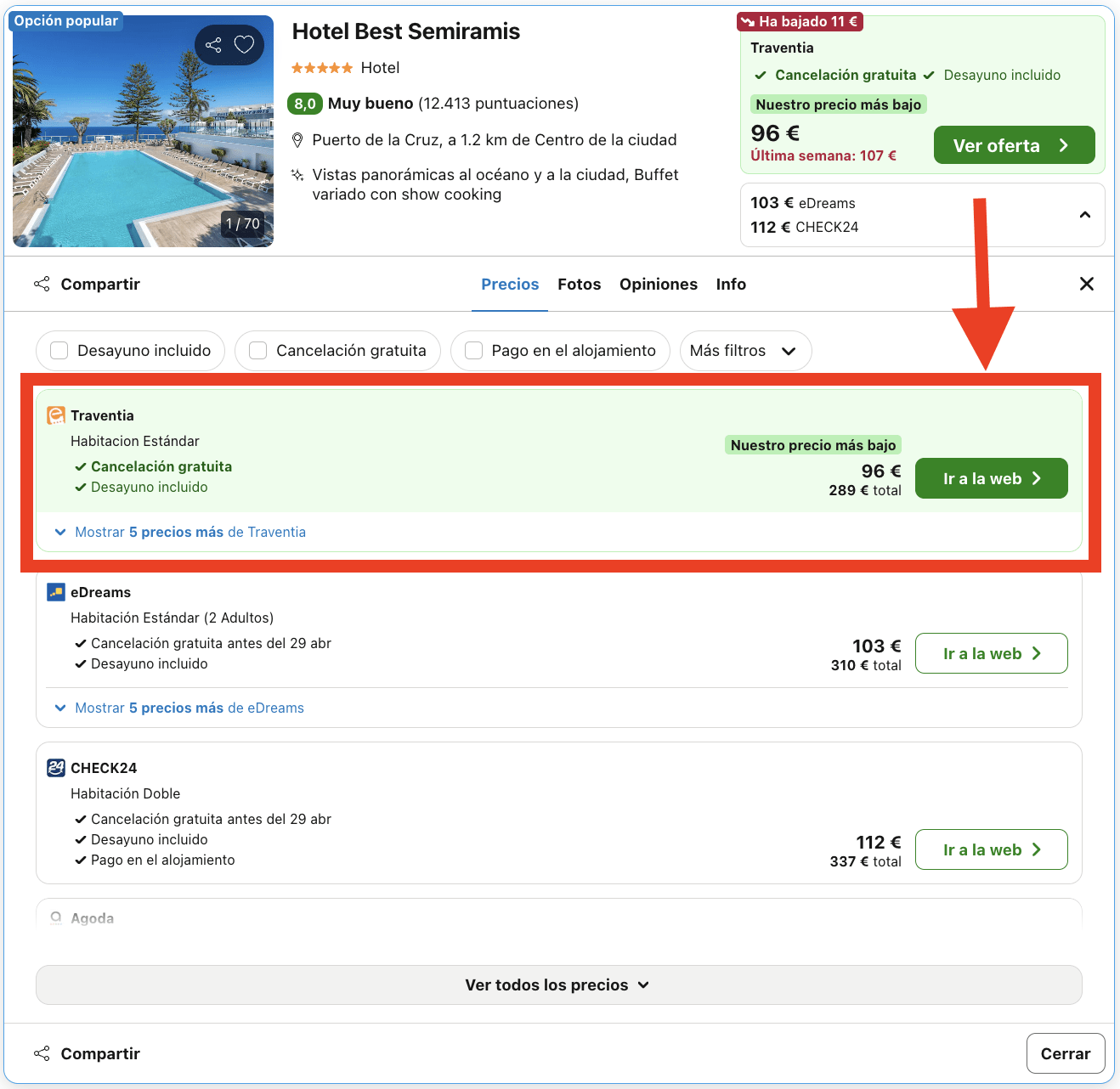Collapse the eDreams and CHECK24 price summary box
Screen dimensions: 1120x1089
[1084, 215]
